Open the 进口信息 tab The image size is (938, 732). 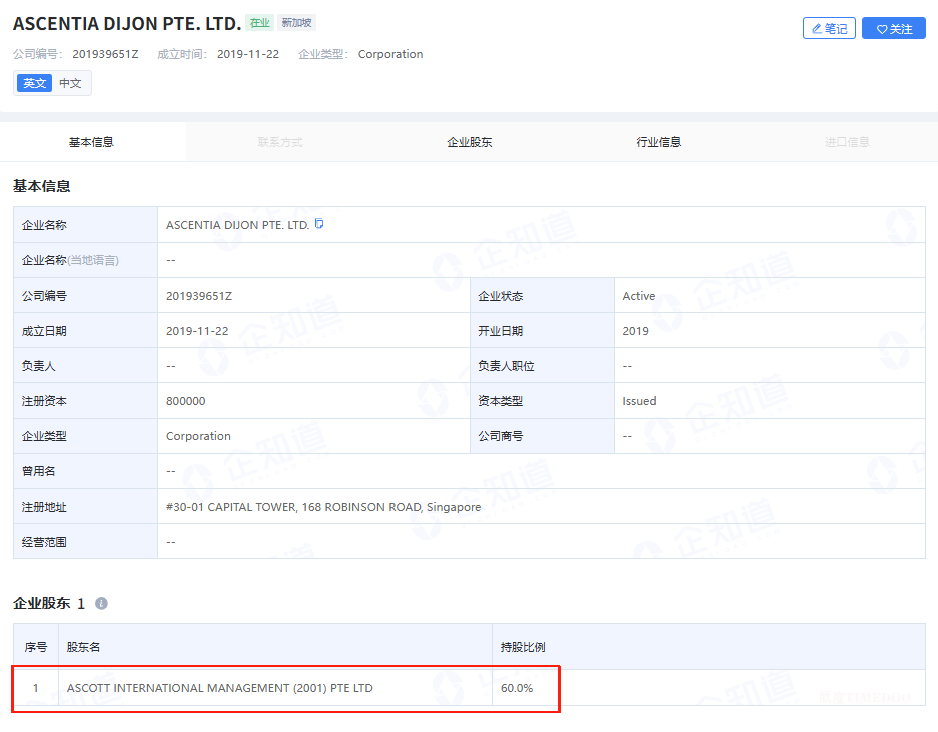[847, 142]
